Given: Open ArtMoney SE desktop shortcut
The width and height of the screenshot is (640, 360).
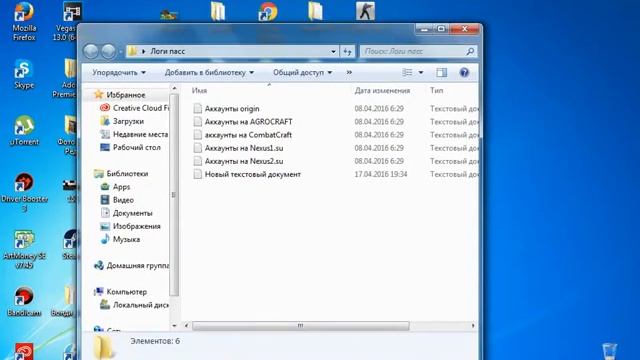Looking at the screenshot, I should (24, 249).
